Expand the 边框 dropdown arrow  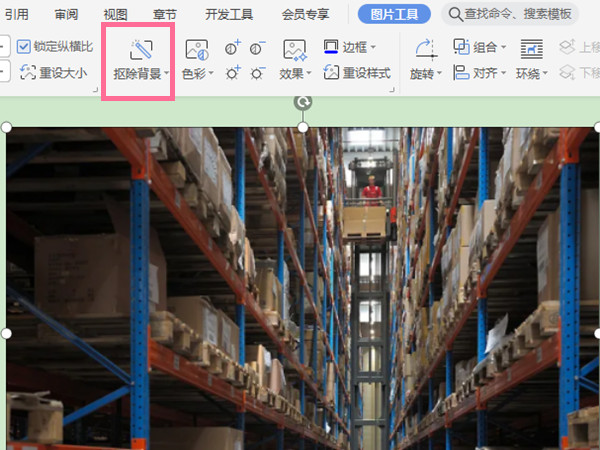coord(373,47)
